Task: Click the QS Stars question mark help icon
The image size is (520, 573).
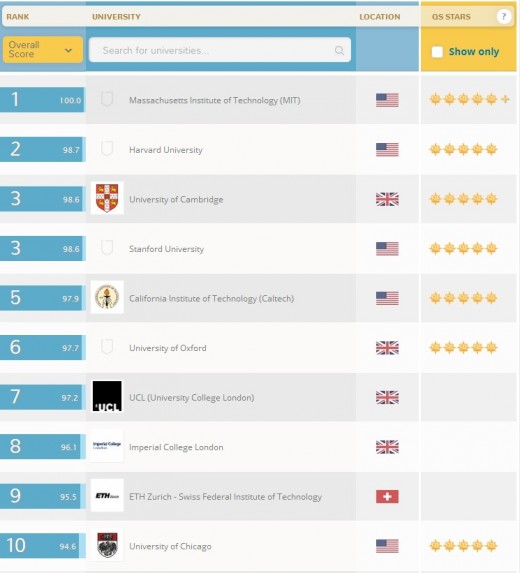Action: (504, 16)
